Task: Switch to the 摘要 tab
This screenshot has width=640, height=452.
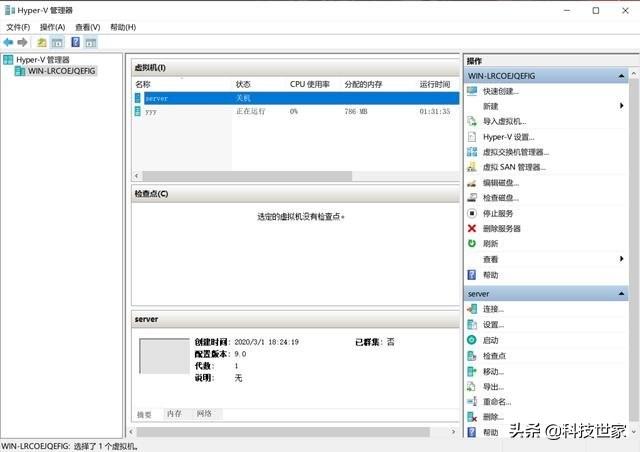Action: pos(144,414)
